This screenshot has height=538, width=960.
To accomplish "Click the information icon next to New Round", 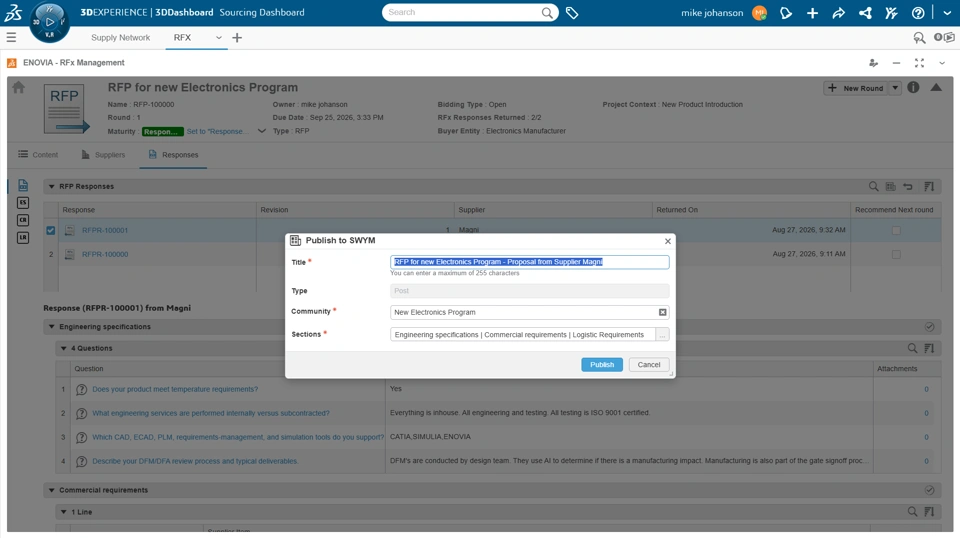I will (913, 88).
